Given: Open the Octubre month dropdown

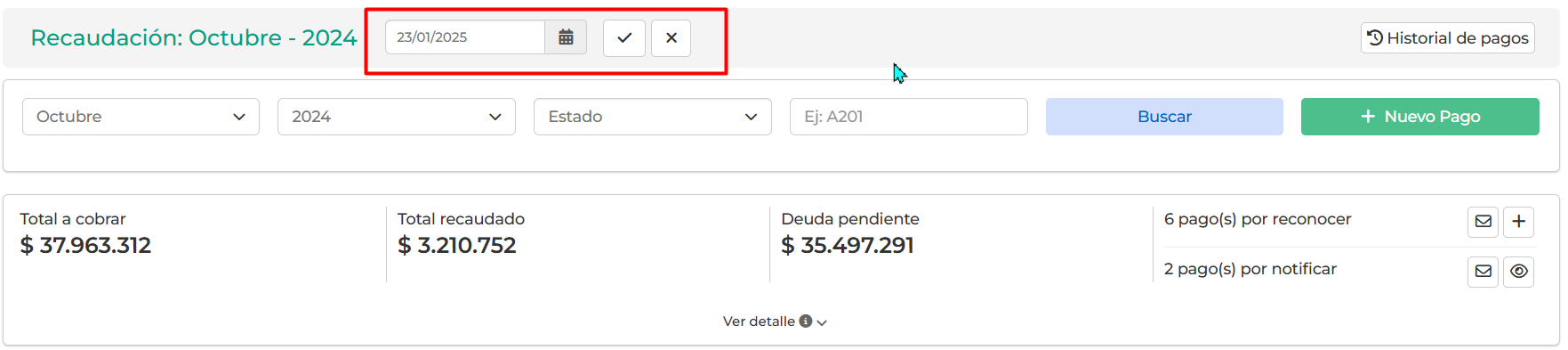Looking at the screenshot, I should coord(141,117).
